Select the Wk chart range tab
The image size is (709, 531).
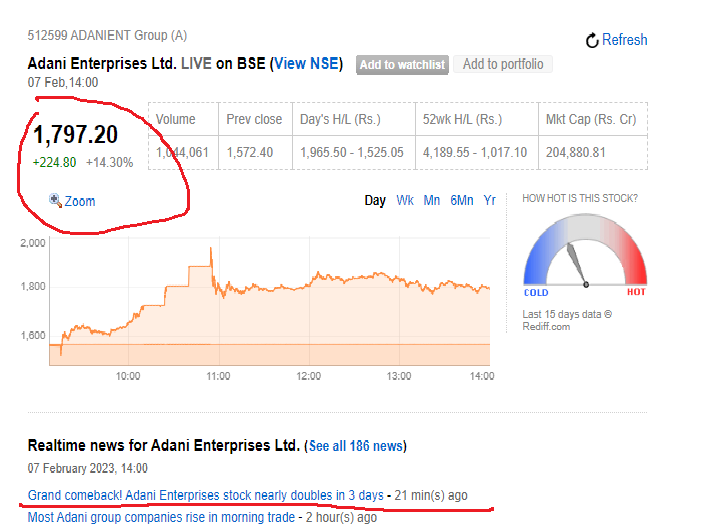click(x=405, y=200)
